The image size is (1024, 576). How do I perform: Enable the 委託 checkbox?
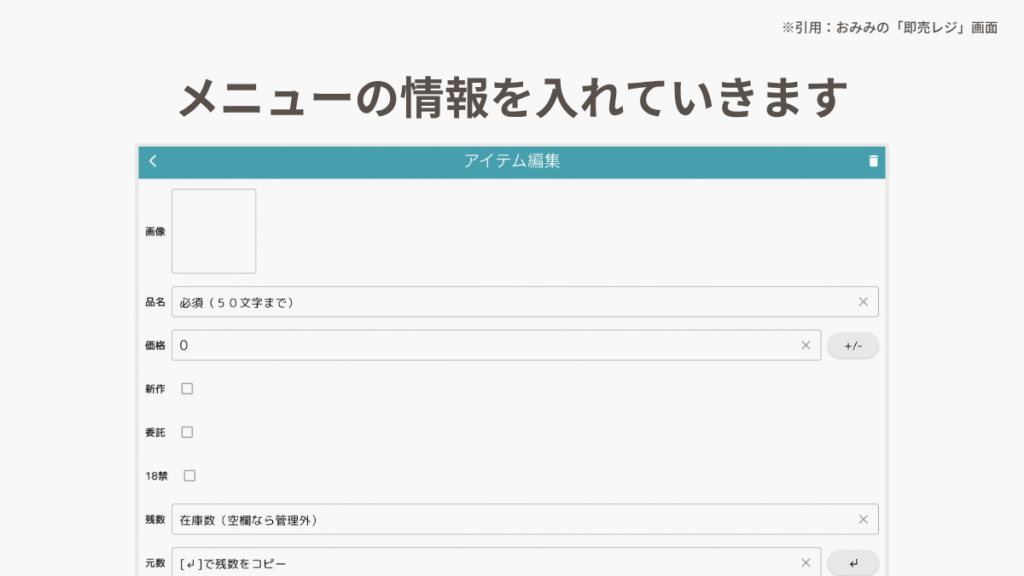pos(187,432)
